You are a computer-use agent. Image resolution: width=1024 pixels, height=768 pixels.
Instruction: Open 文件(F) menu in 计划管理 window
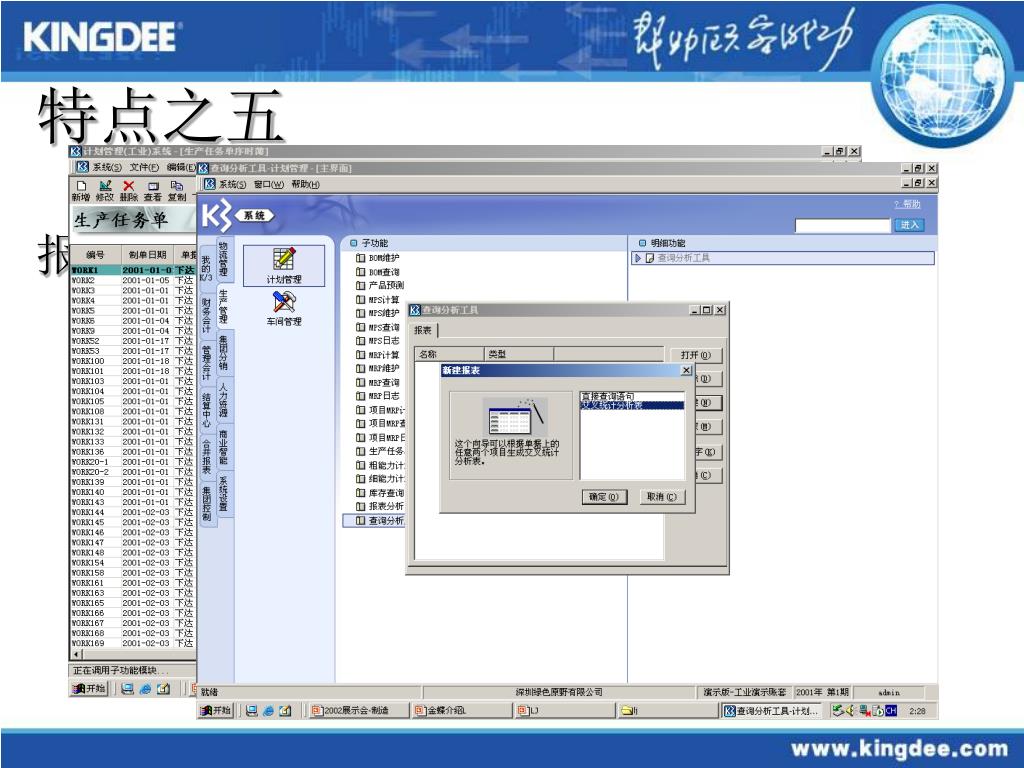pos(144,168)
